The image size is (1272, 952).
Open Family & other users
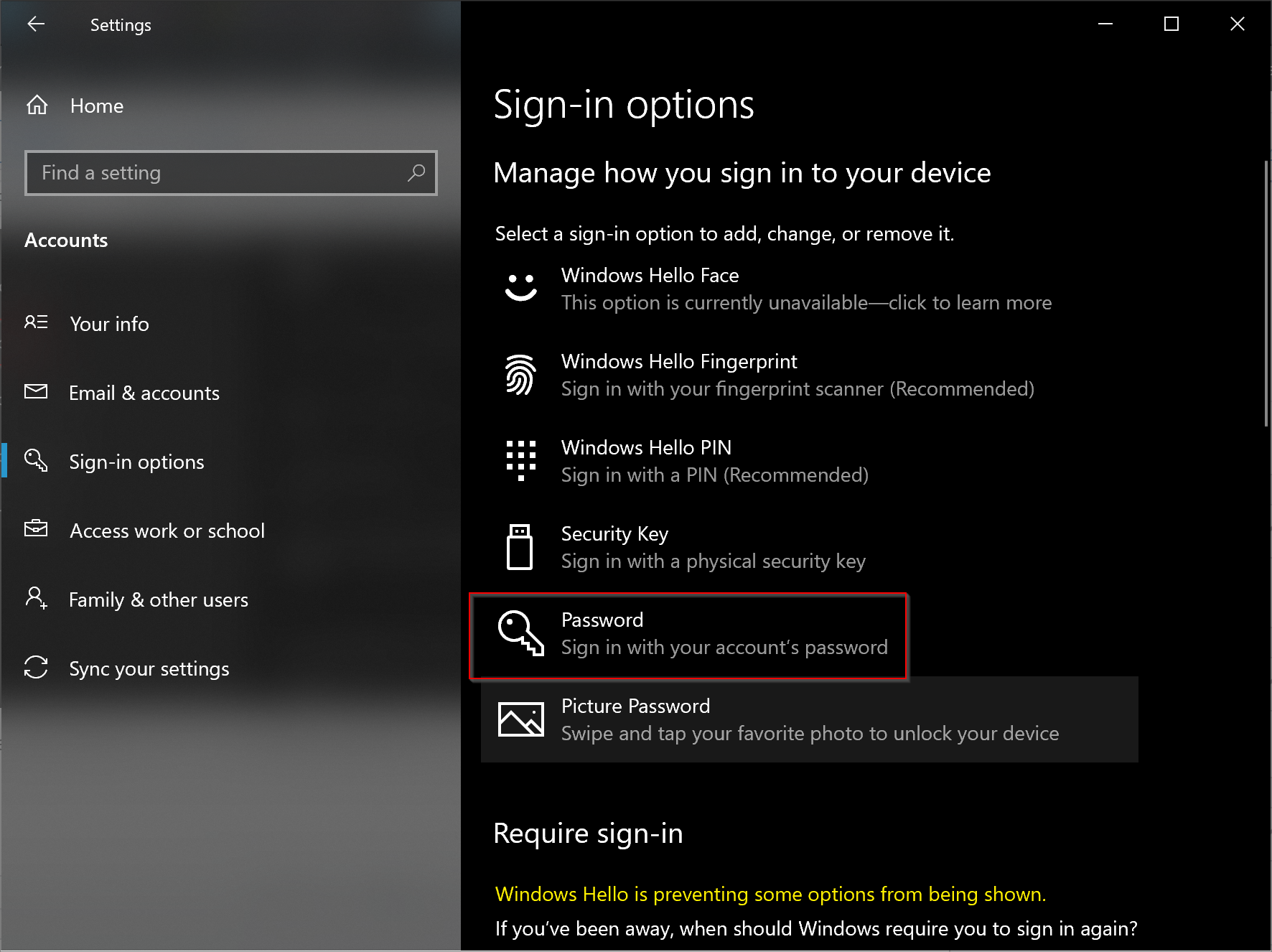(230, 599)
